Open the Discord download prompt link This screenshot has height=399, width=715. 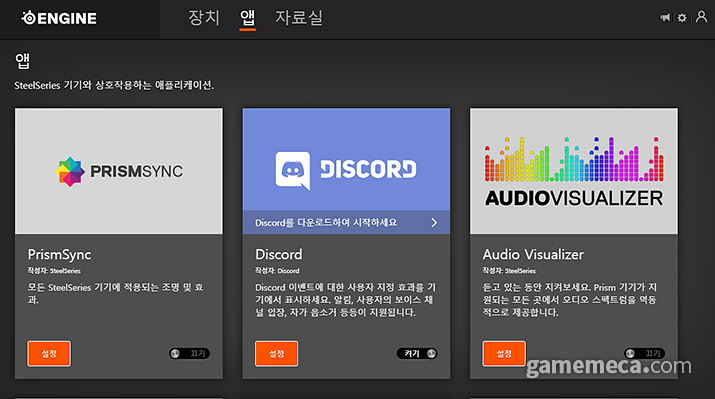346,223
